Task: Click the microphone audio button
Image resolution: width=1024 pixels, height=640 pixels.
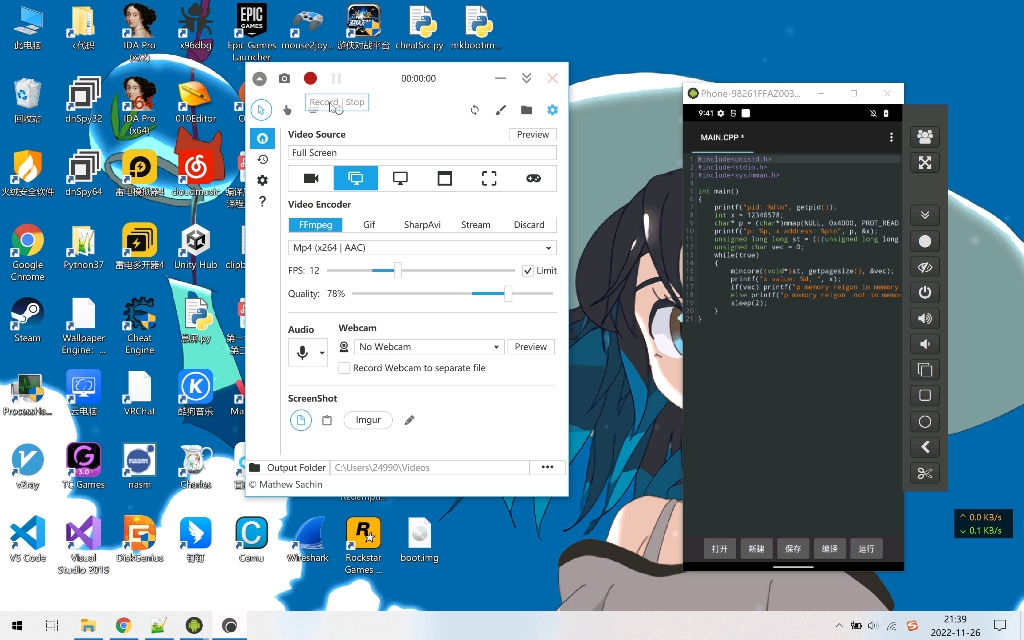Action: click(x=302, y=353)
